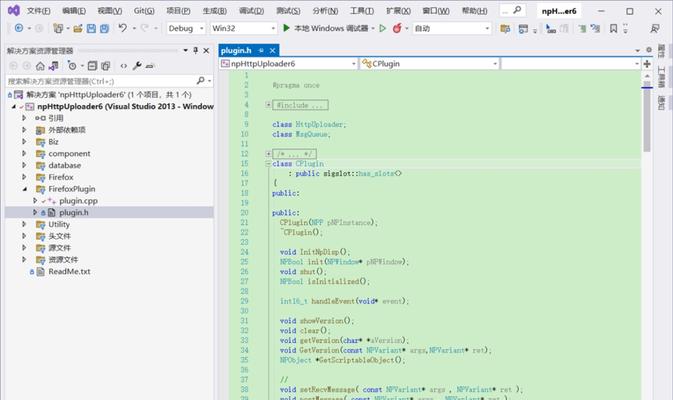Click the preview selected items icon beside the wrench
The image size is (673, 400).
150,66
